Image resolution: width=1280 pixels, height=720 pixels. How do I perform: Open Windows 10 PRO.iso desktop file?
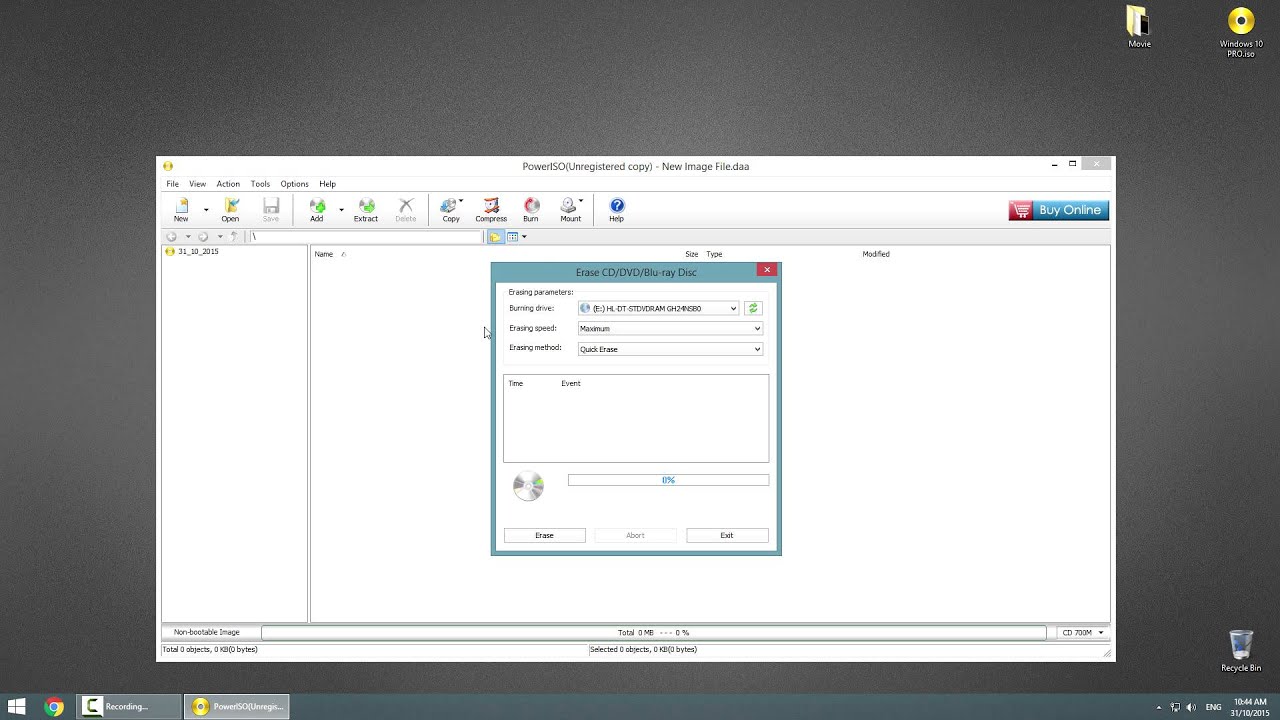pos(1241,32)
